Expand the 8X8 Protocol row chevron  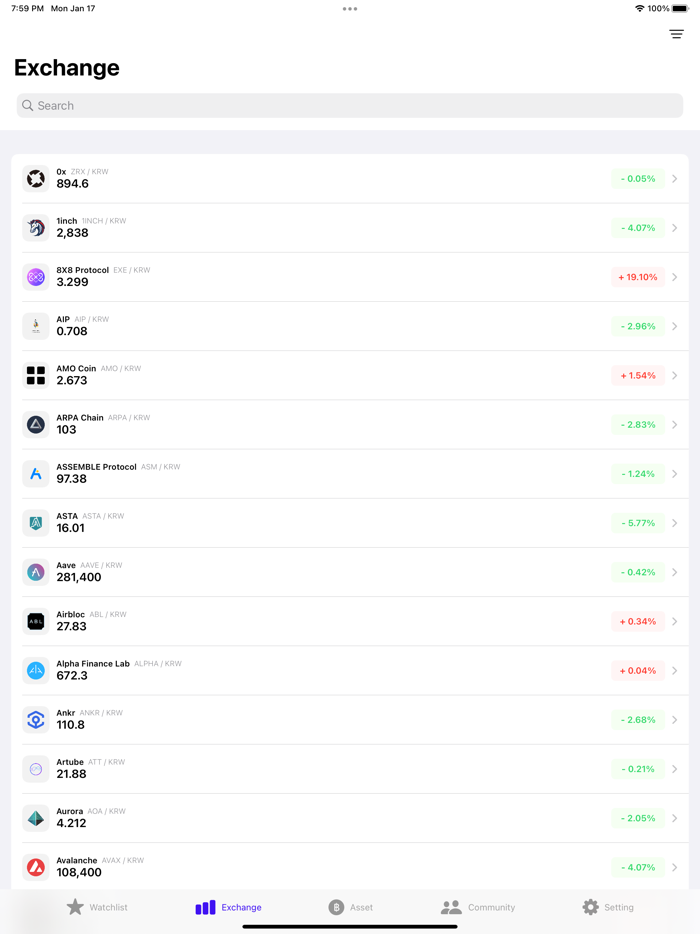[x=675, y=277]
